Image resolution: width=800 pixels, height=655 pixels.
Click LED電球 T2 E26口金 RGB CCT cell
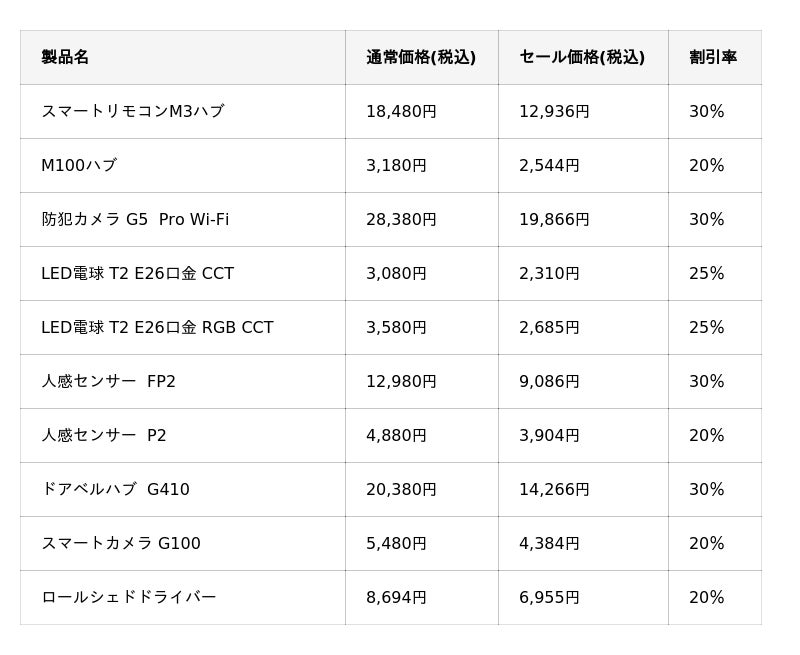(x=157, y=327)
